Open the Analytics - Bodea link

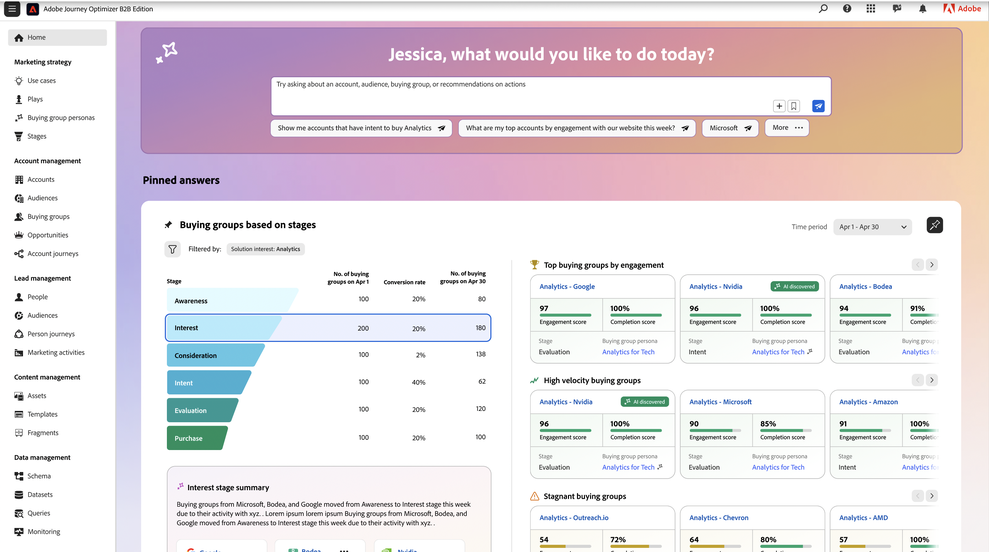[865, 286]
